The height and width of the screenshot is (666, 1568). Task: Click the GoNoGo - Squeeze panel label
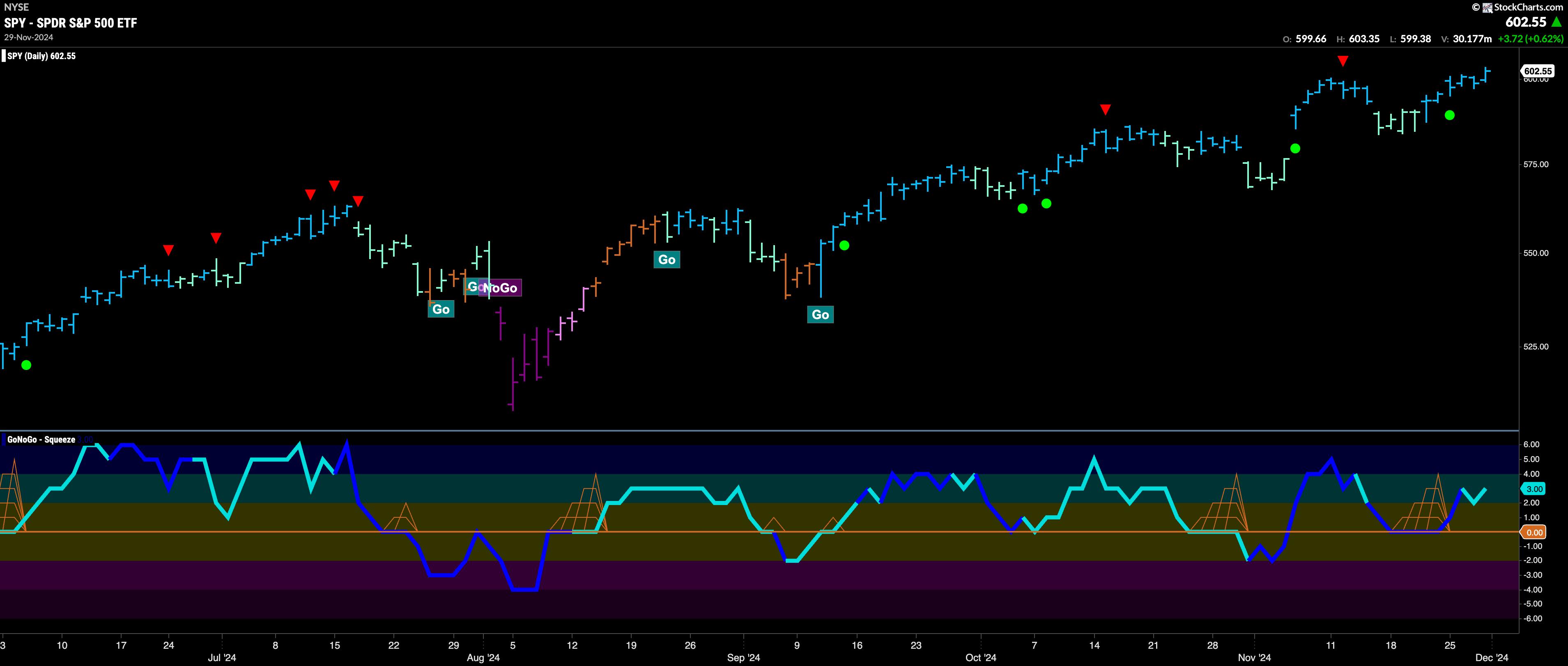coord(41,439)
